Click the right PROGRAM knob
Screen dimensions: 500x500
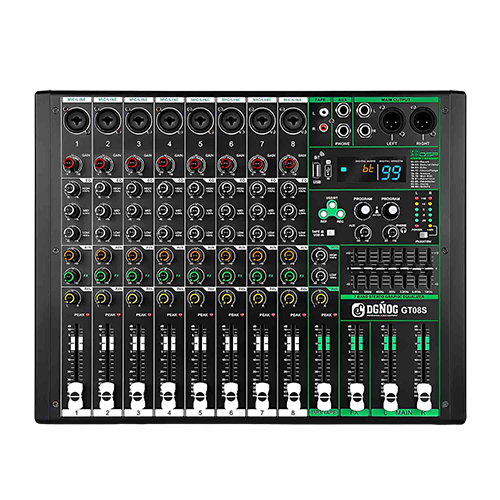point(390,211)
